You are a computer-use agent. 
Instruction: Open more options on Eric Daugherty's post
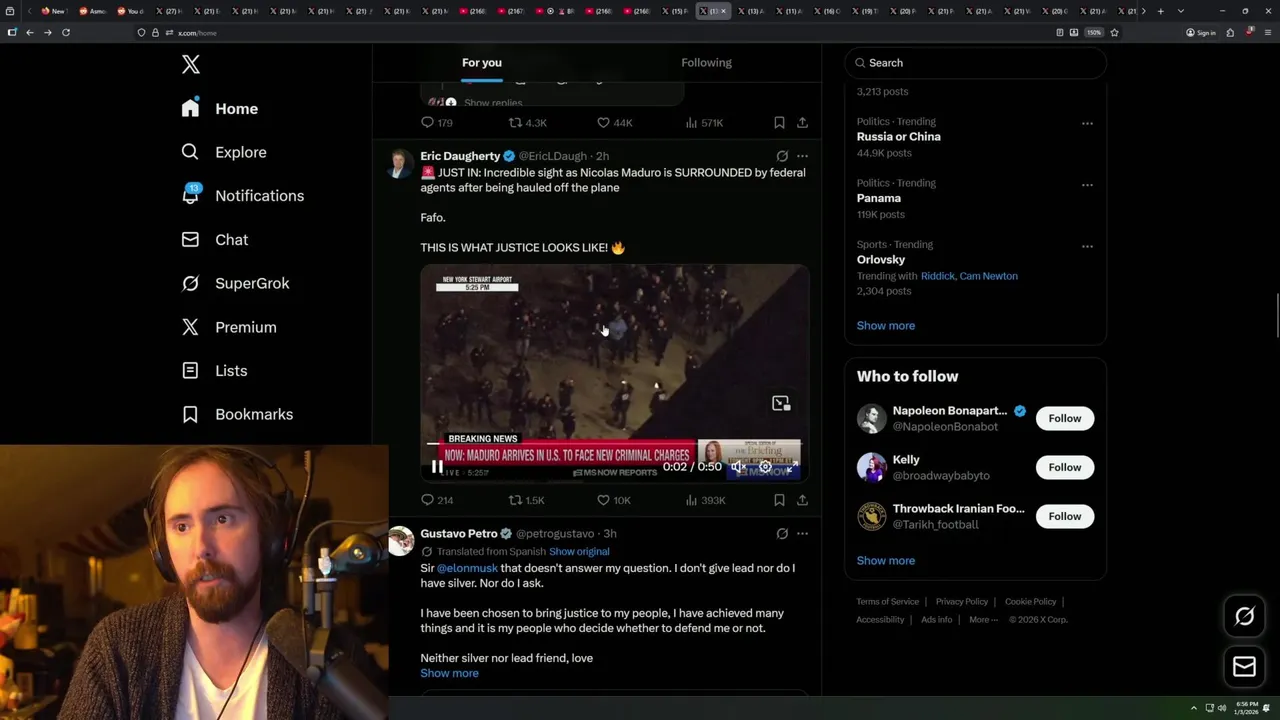click(x=802, y=156)
